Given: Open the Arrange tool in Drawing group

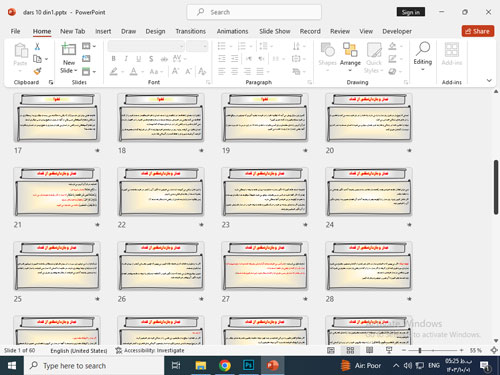Looking at the screenshot, I should [350, 56].
